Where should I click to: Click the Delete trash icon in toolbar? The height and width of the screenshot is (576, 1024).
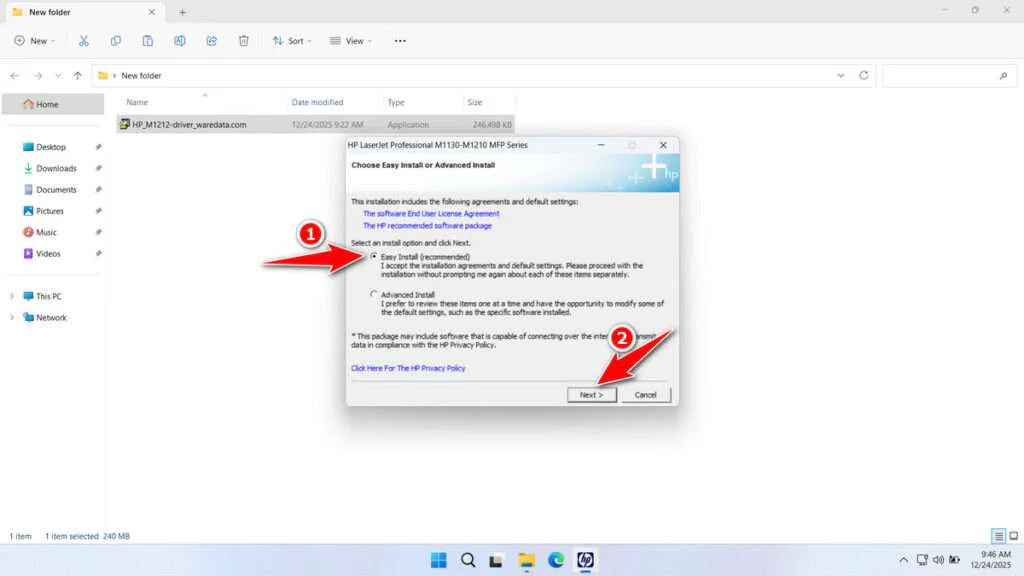243,41
